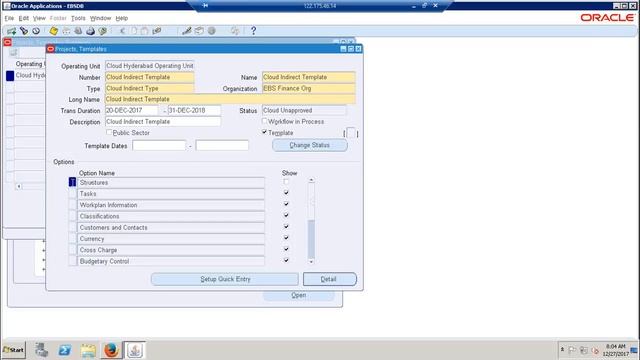Click the Show Navigator toolbar icon
Image resolution: width=640 pixels, height=360 pixels.
click(x=36, y=31)
